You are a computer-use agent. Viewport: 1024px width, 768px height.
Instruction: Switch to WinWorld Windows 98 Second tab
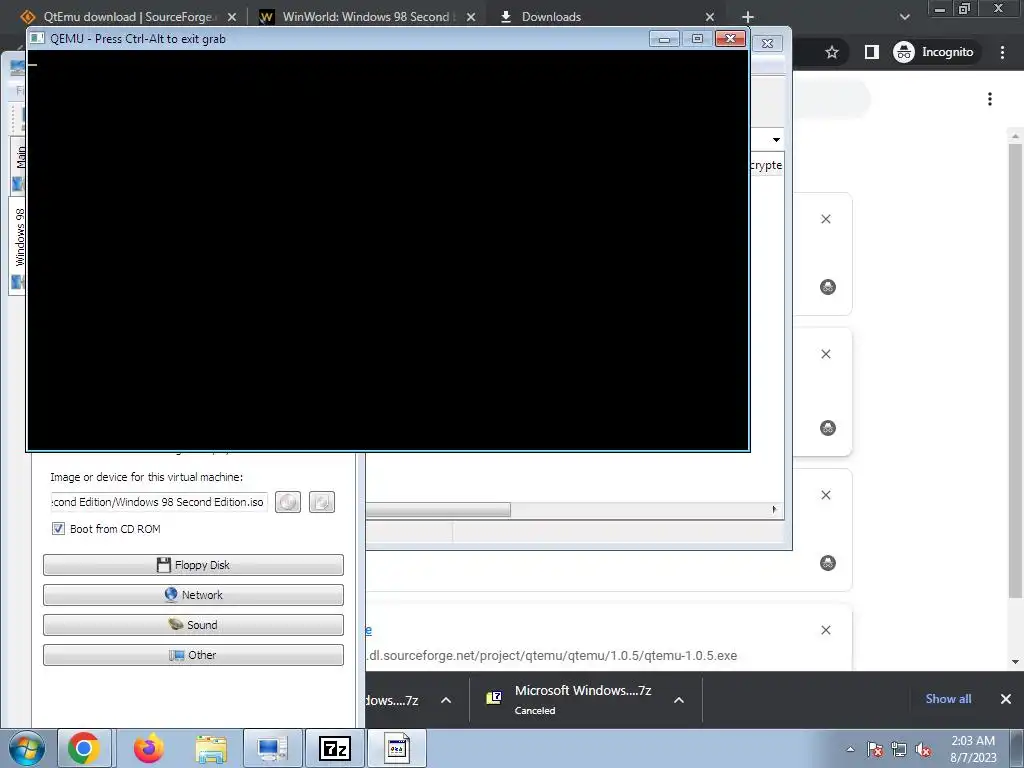[x=366, y=17]
